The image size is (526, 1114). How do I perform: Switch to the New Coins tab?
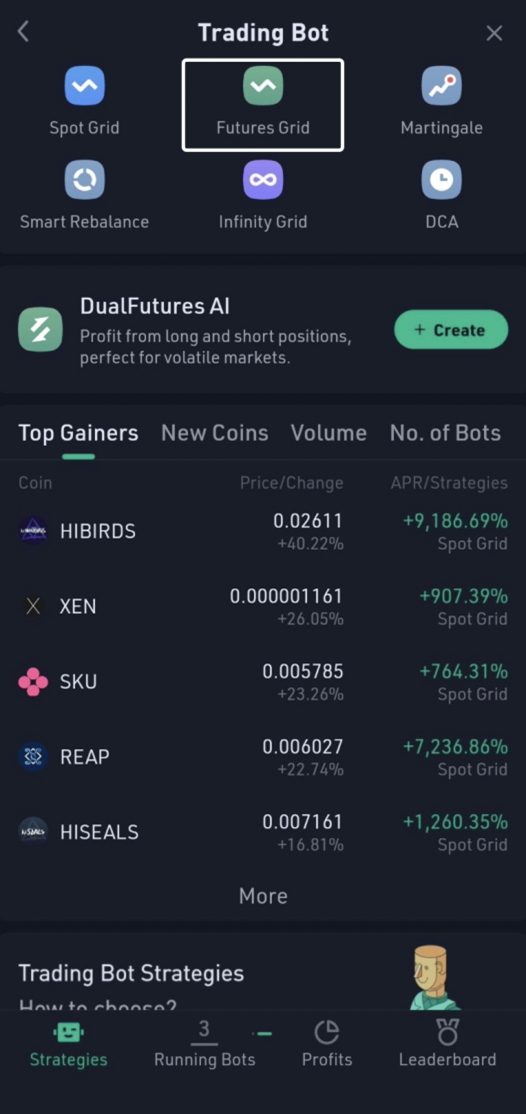point(215,433)
